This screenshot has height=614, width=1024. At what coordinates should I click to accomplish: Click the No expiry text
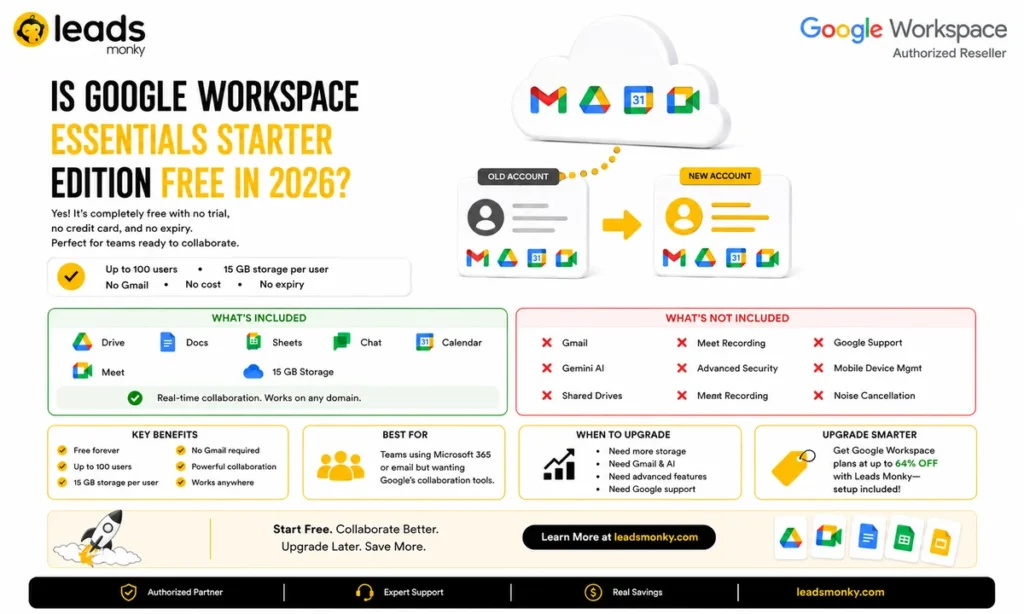click(281, 284)
